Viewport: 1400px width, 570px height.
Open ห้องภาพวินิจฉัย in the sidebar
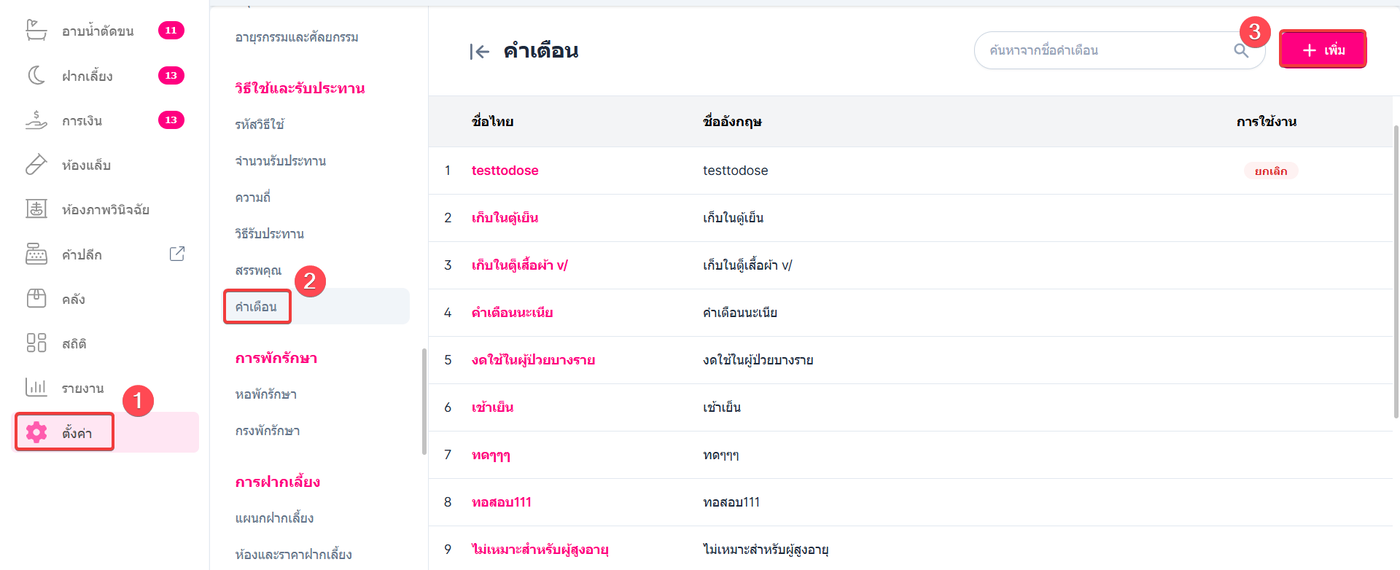105,210
